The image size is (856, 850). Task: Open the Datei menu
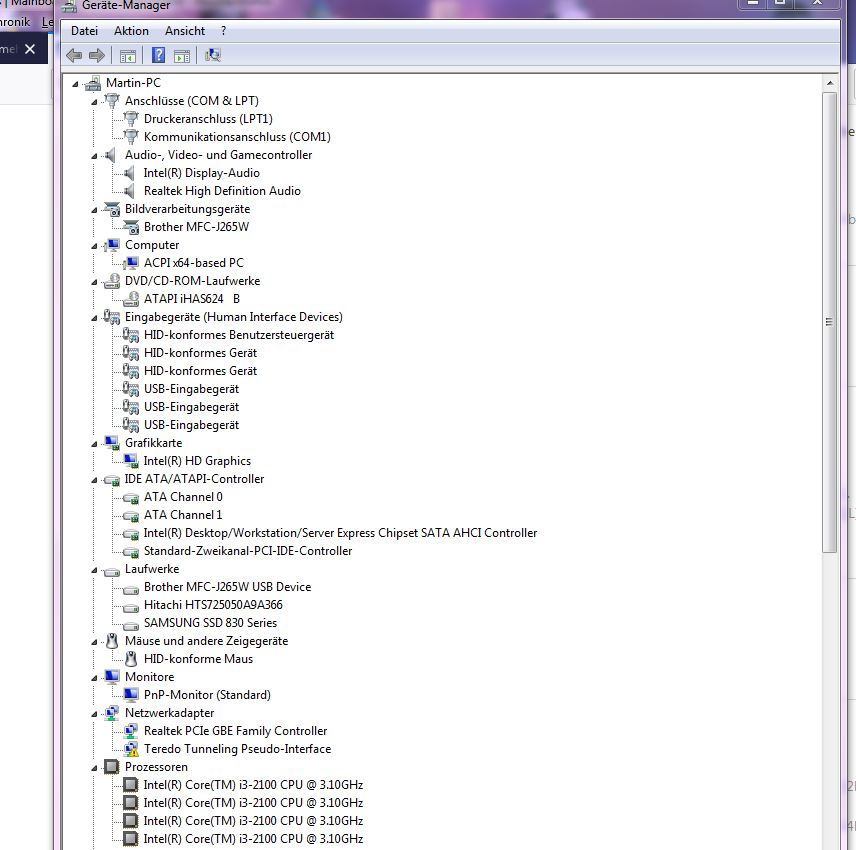coord(85,31)
